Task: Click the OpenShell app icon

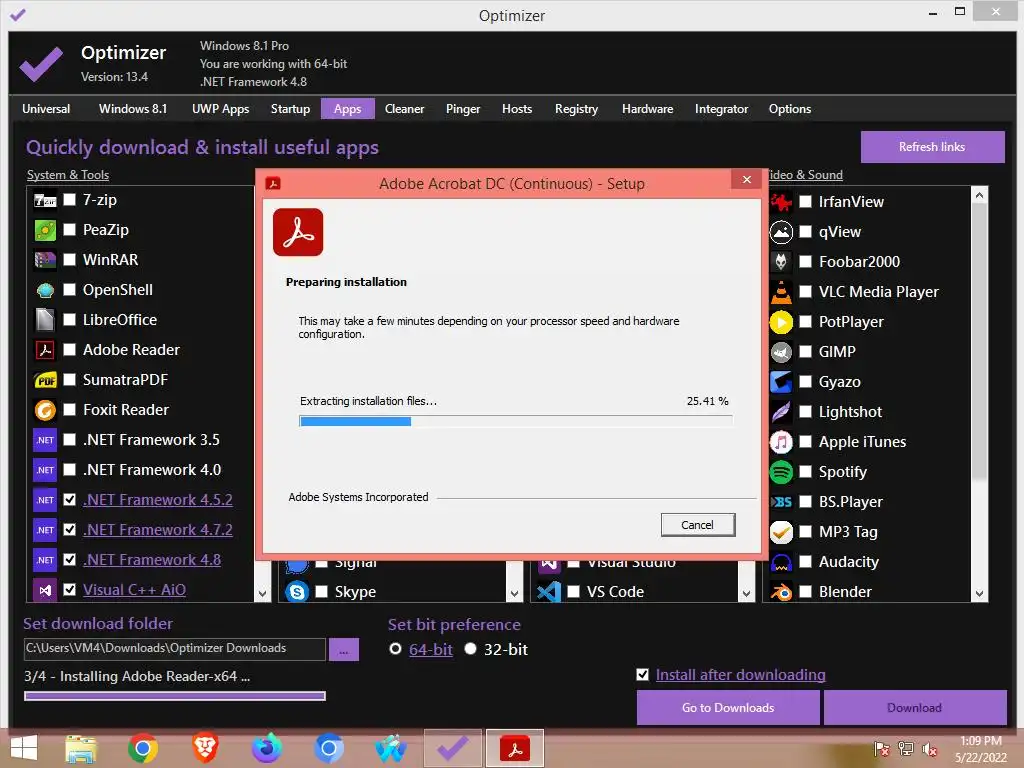Action: (x=45, y=290)
